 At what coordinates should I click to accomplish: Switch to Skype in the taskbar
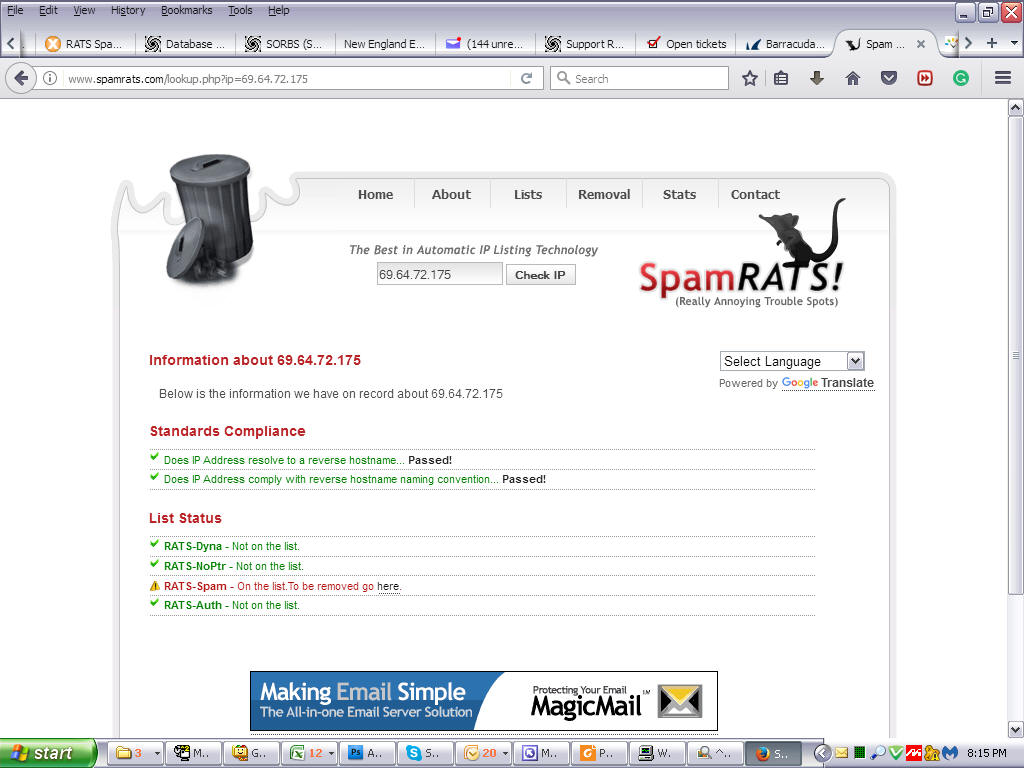[x=424, y=754]
